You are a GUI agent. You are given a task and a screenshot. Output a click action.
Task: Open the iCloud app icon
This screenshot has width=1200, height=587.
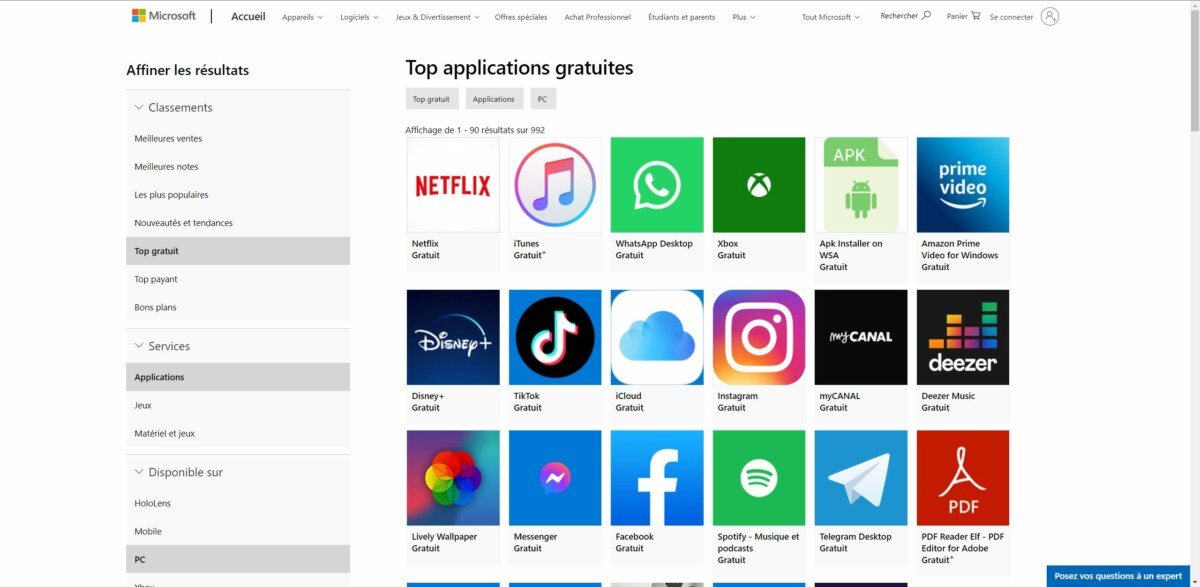[657, 337]
